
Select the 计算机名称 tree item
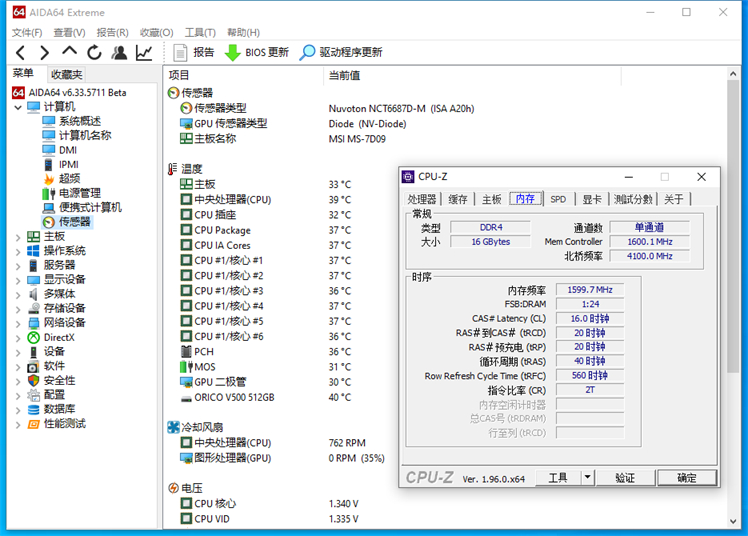[x=77, y=135]
